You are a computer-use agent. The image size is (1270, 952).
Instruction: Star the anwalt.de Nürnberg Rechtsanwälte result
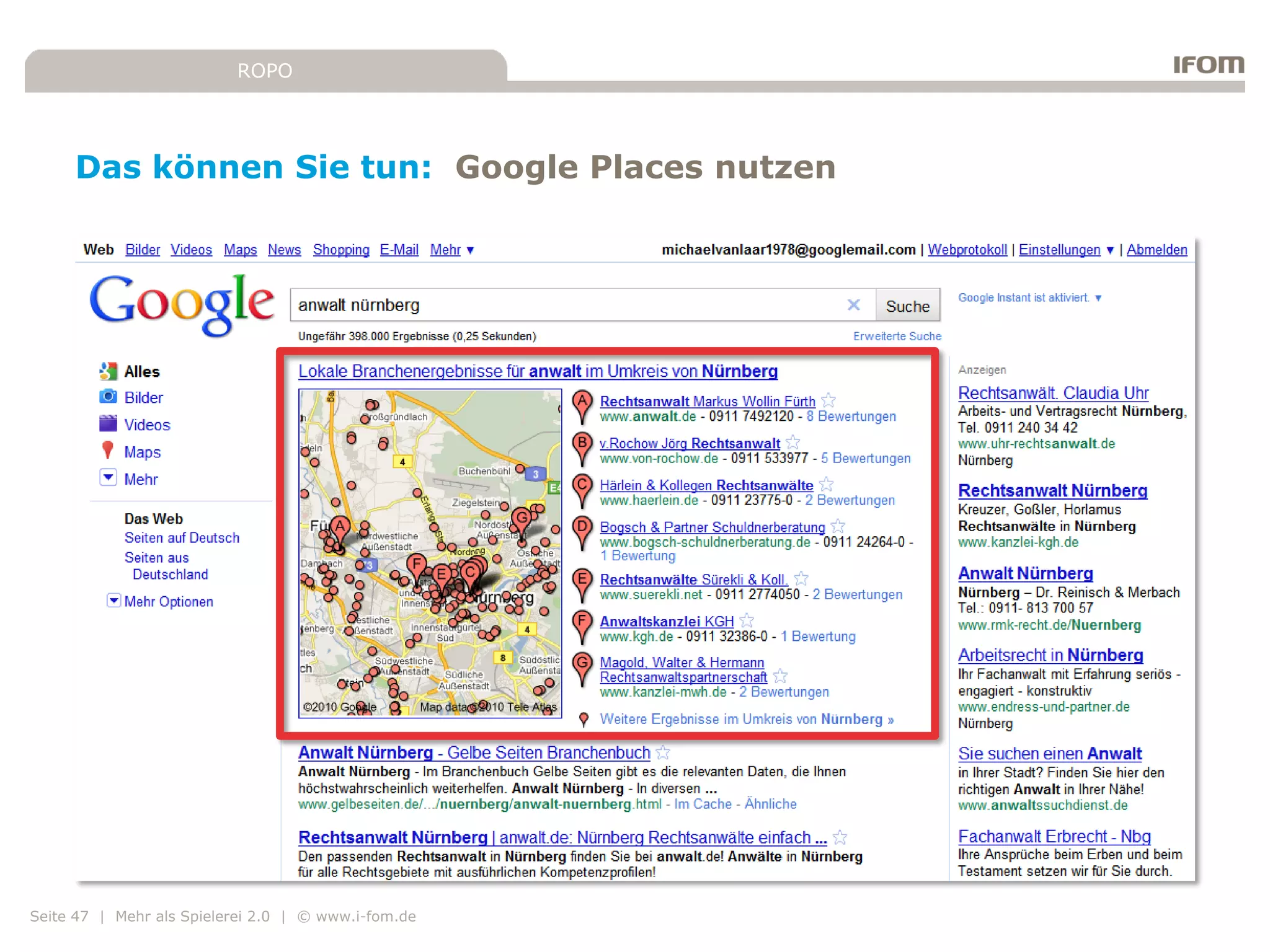[840, 837]
